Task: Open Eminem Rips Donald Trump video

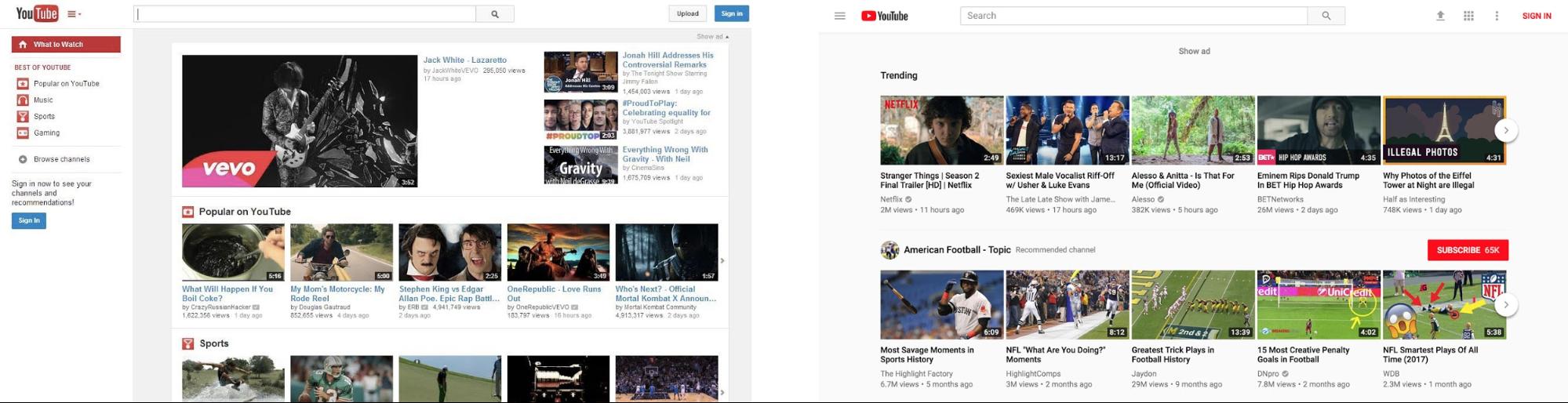Action: pyautogui.click(x=1319, y=130)
